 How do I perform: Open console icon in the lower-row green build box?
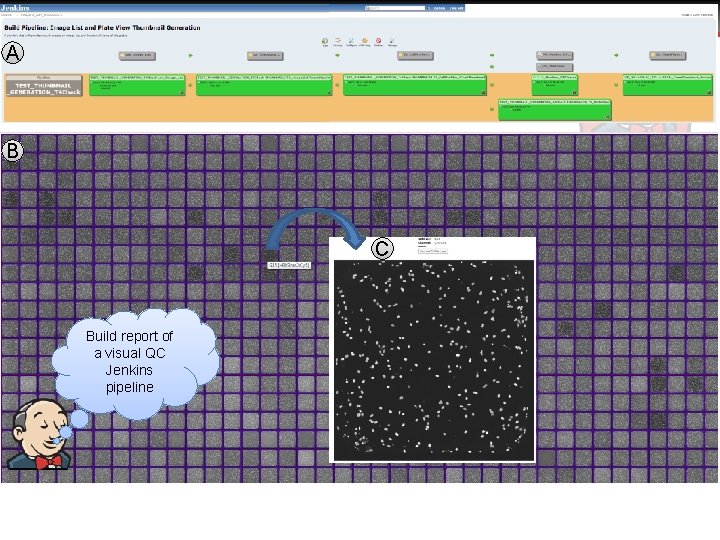(608, 117)
